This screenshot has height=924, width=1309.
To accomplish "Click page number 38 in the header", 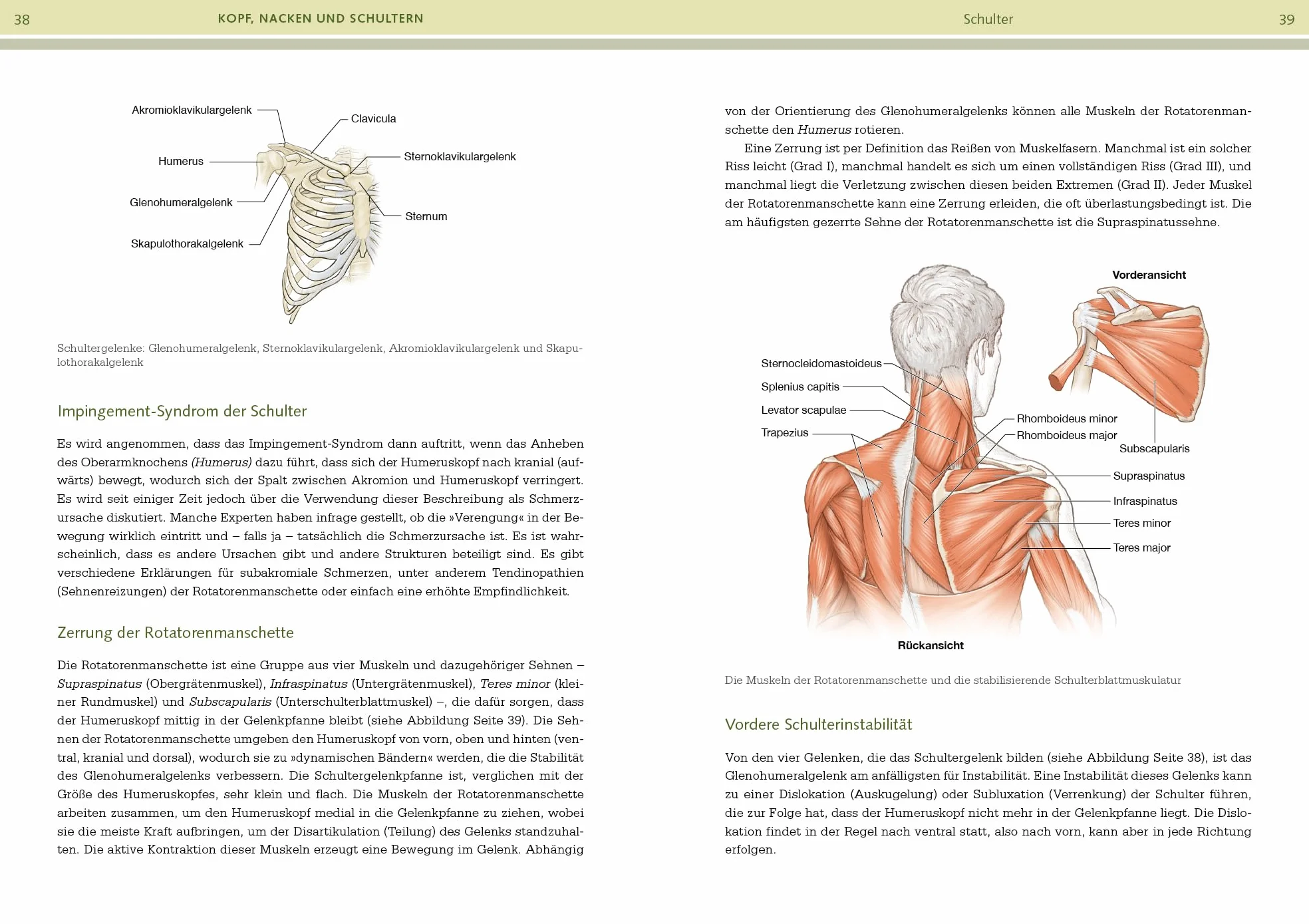I will click(22, 19).
